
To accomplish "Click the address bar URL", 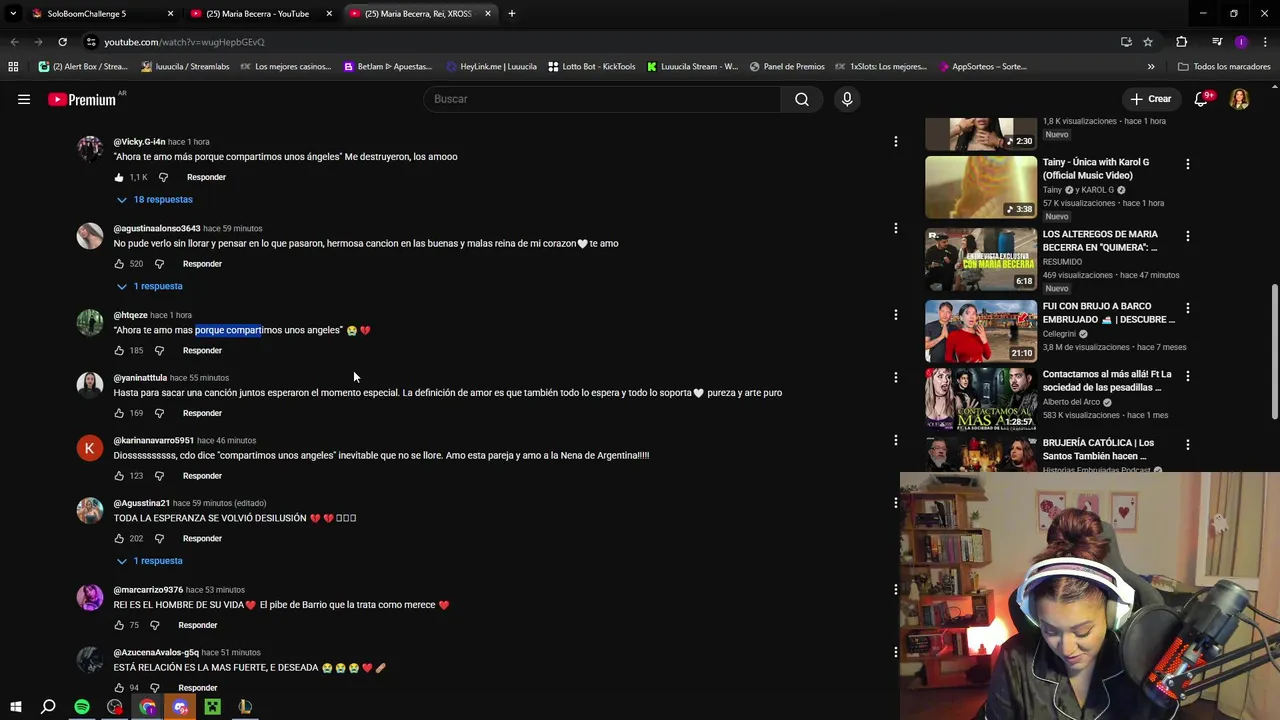I will [185, 42].
